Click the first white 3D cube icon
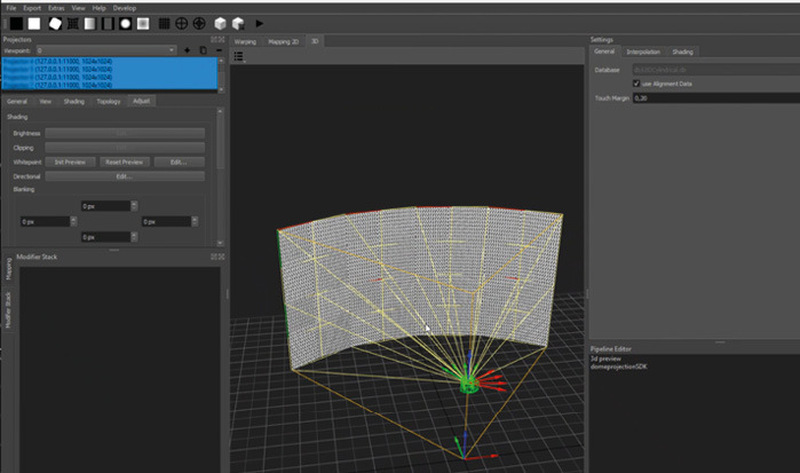The height and width of the screenshot is (473, 800). 218,23
